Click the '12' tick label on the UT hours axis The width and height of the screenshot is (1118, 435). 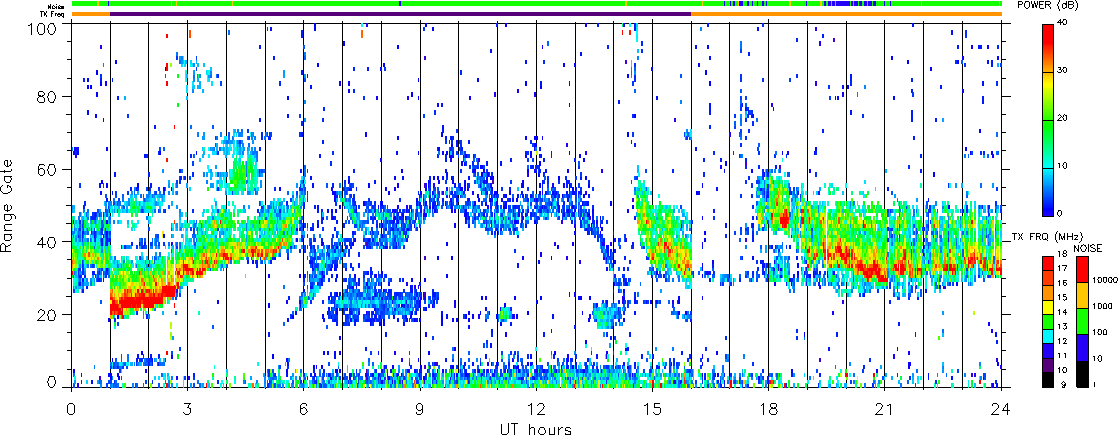[536, 409]
